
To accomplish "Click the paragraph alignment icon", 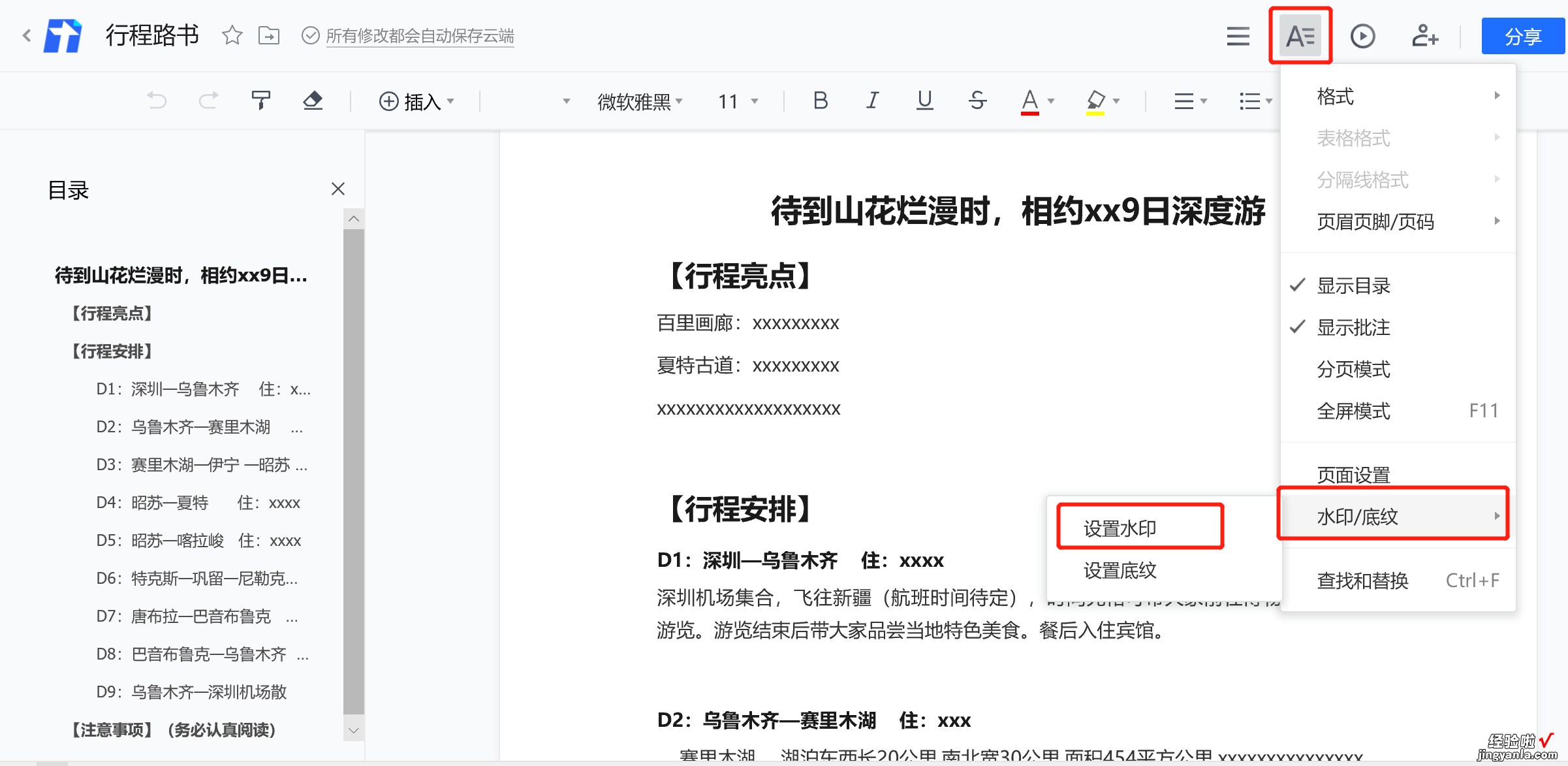I will pos(1184,101).
